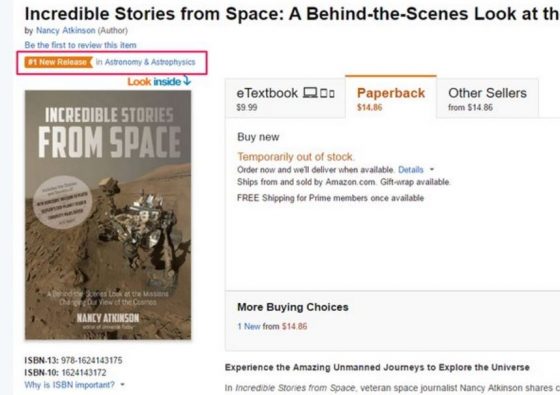The height and width of the screenshot is (395, 560).
Task: Expand the Details dropdown arrow
Action: (x=432, y=169)
